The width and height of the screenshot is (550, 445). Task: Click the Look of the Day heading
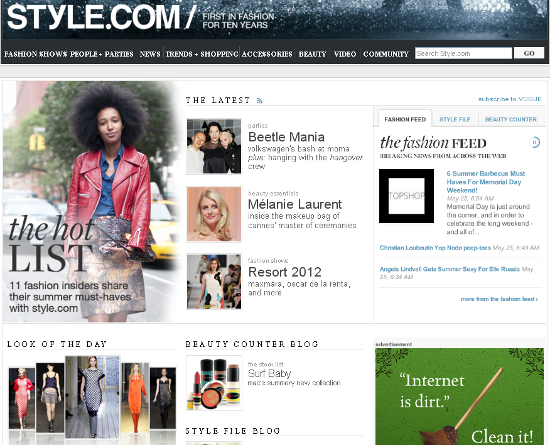57,344
